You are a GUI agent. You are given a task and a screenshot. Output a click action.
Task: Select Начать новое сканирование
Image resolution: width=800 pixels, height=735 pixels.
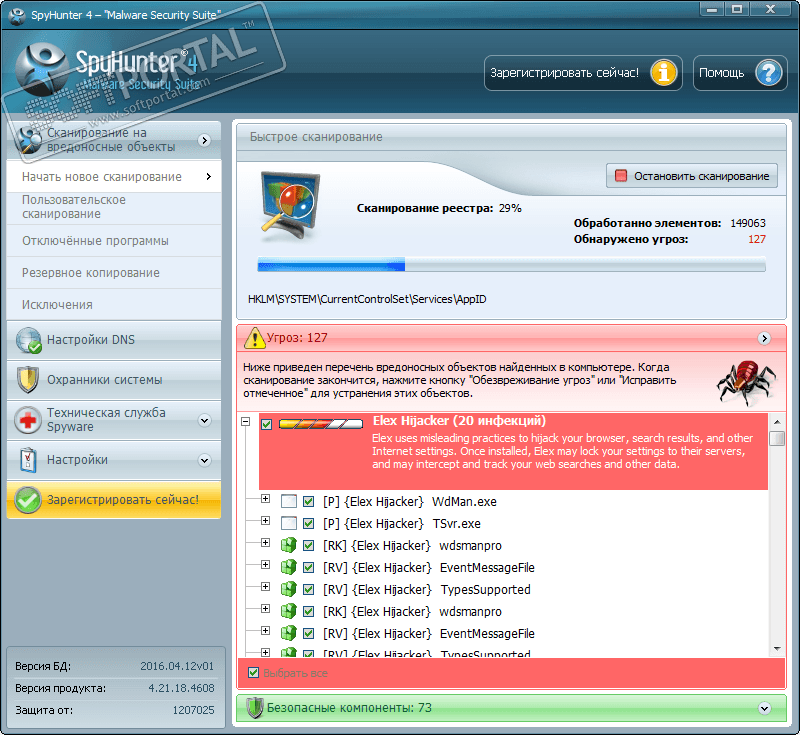(x=114, y=176)
